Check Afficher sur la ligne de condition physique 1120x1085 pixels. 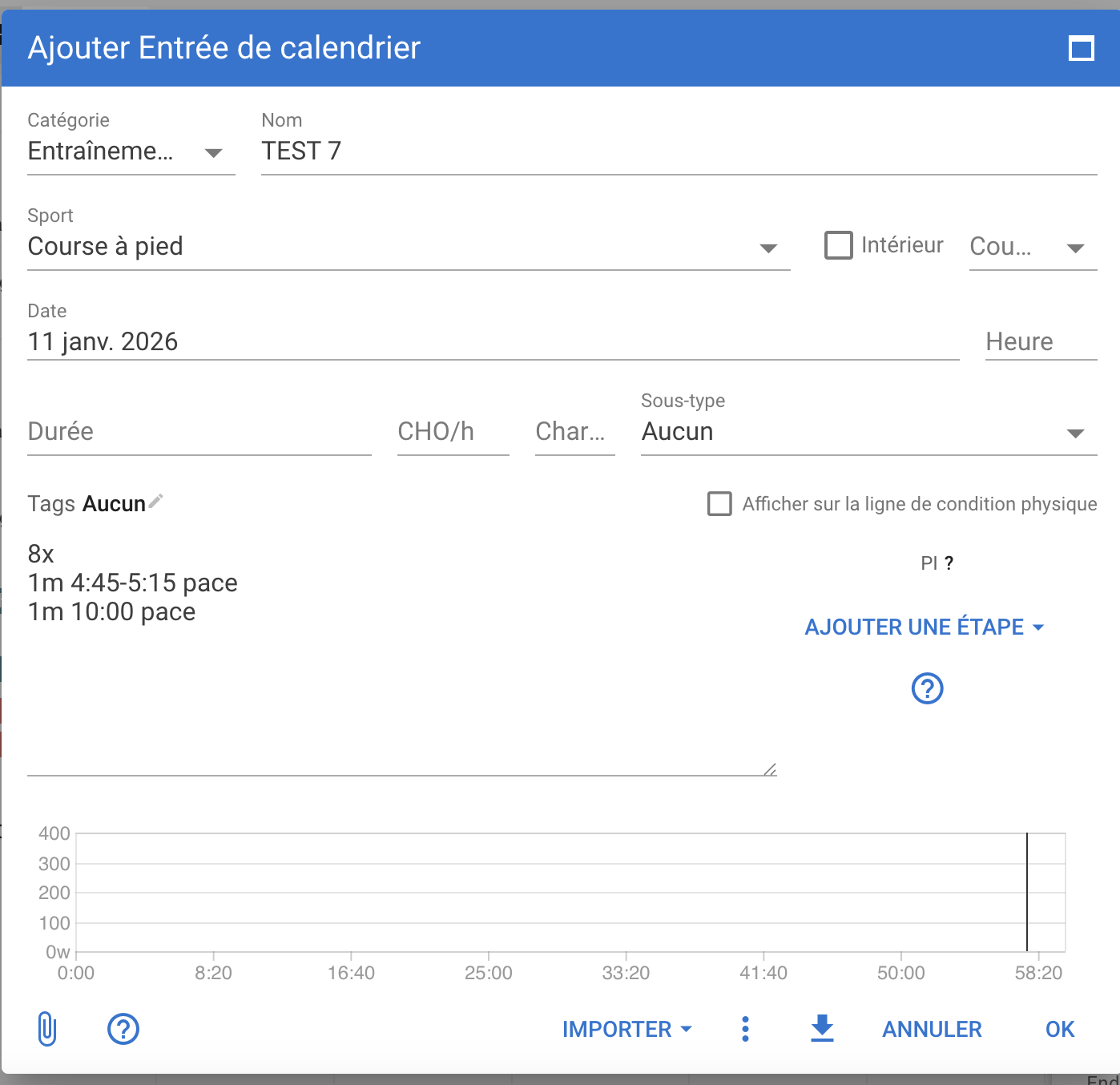[719, 504]
